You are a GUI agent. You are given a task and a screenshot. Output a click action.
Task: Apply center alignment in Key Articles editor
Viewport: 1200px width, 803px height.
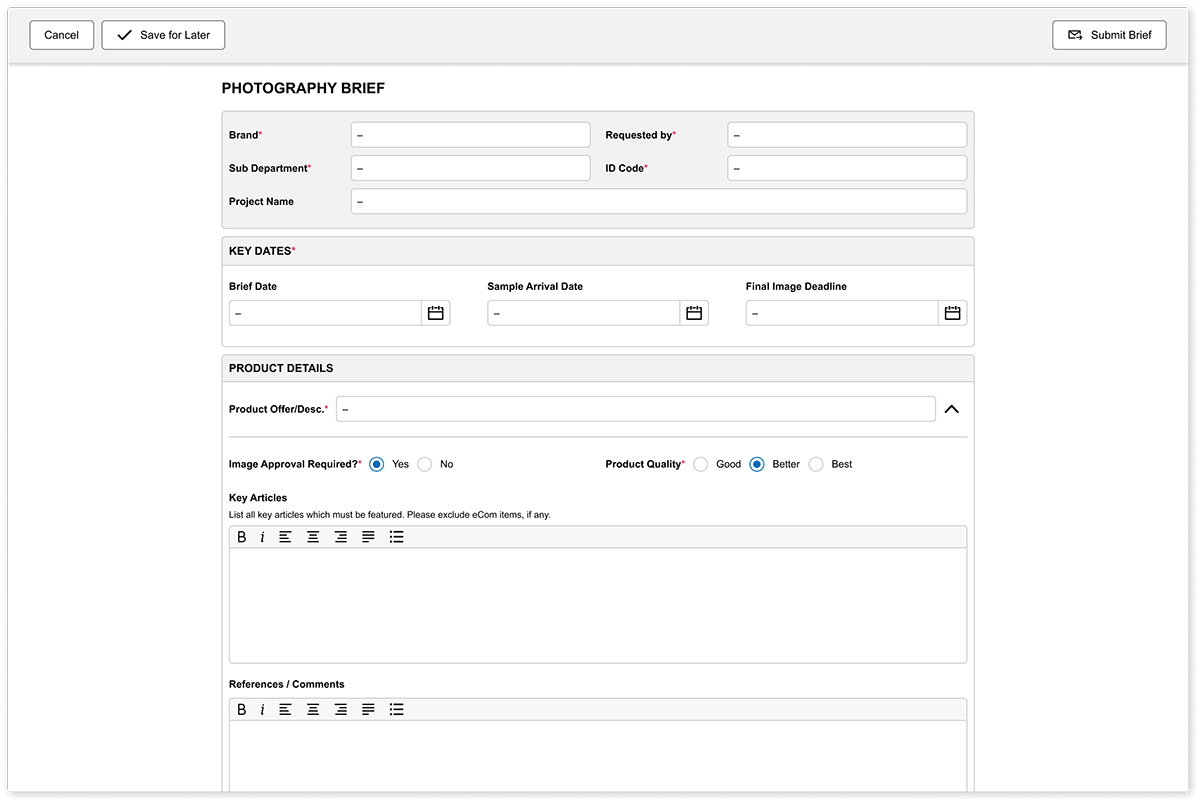(313, 537)
